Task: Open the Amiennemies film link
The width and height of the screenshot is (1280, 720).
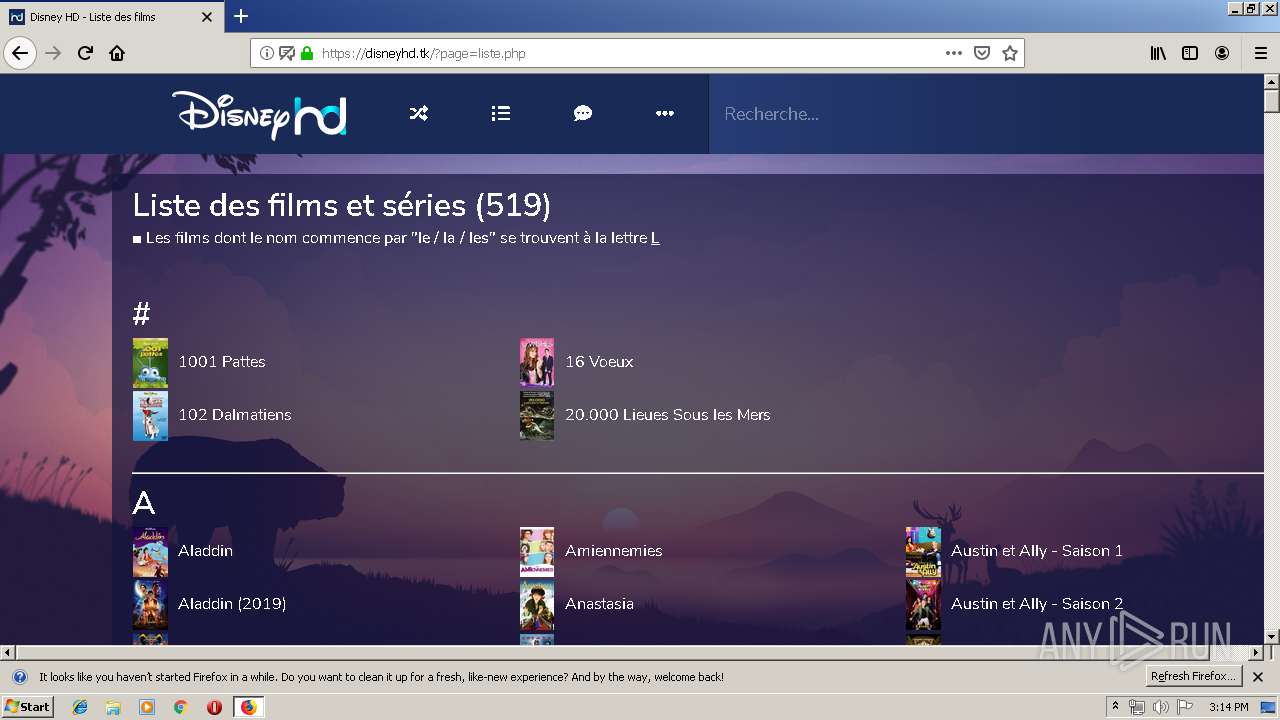Action: (x=614, y=551)
